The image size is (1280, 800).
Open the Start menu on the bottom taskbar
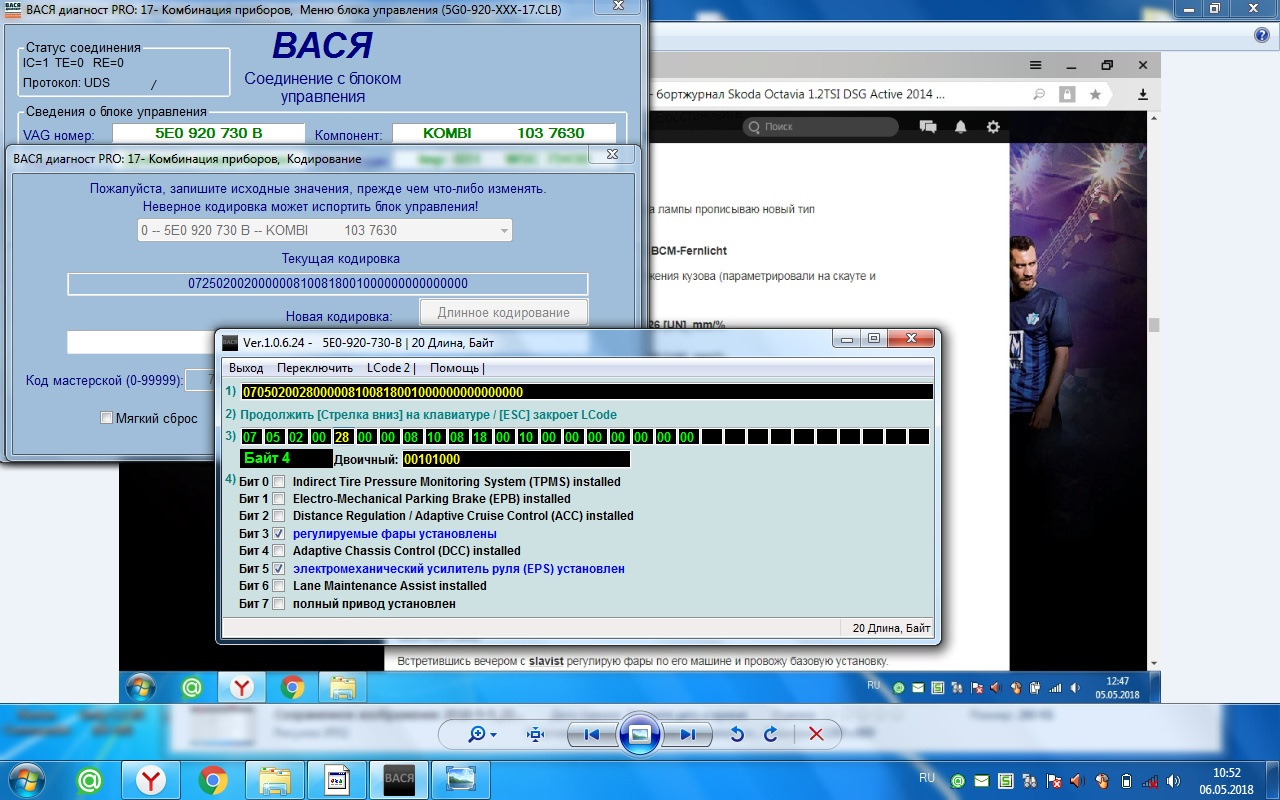tap(28, 779)
